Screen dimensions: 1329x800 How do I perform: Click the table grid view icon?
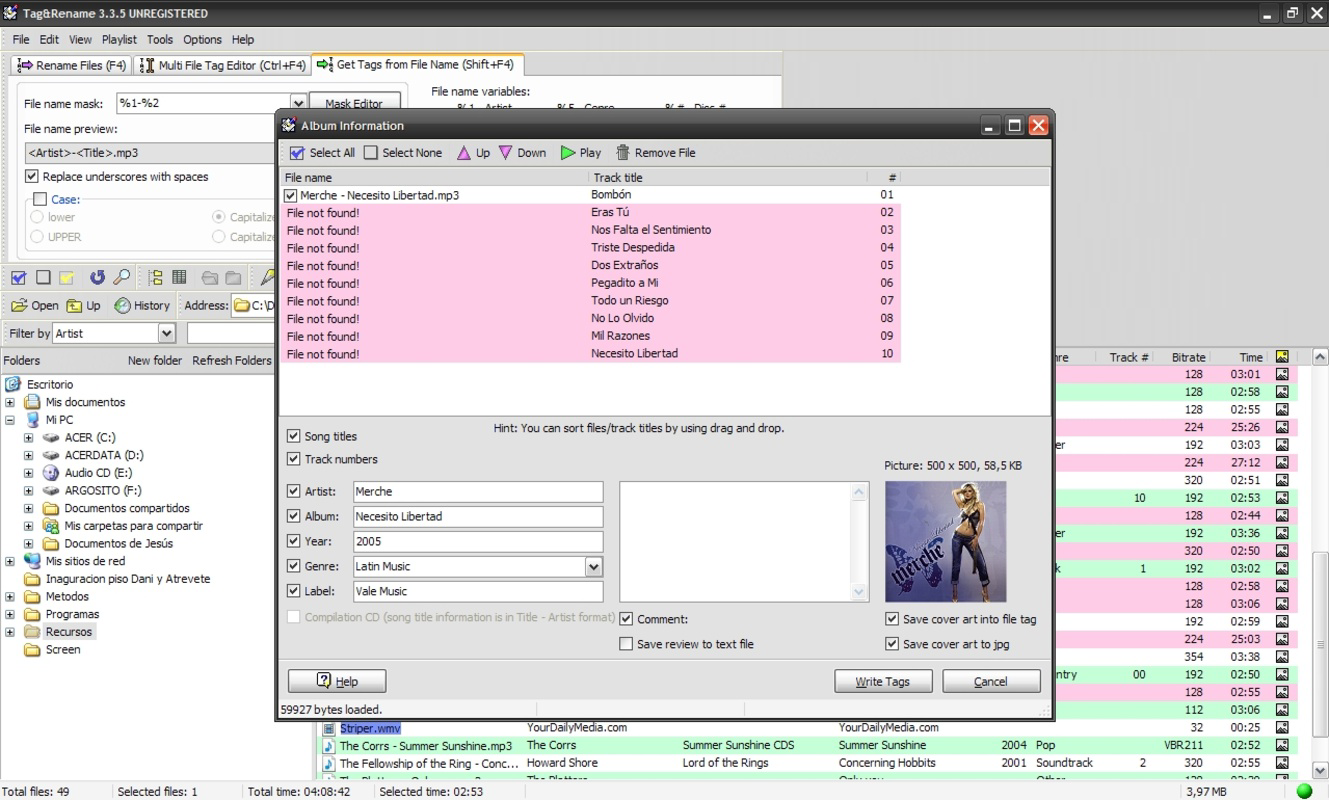(179, 278)
